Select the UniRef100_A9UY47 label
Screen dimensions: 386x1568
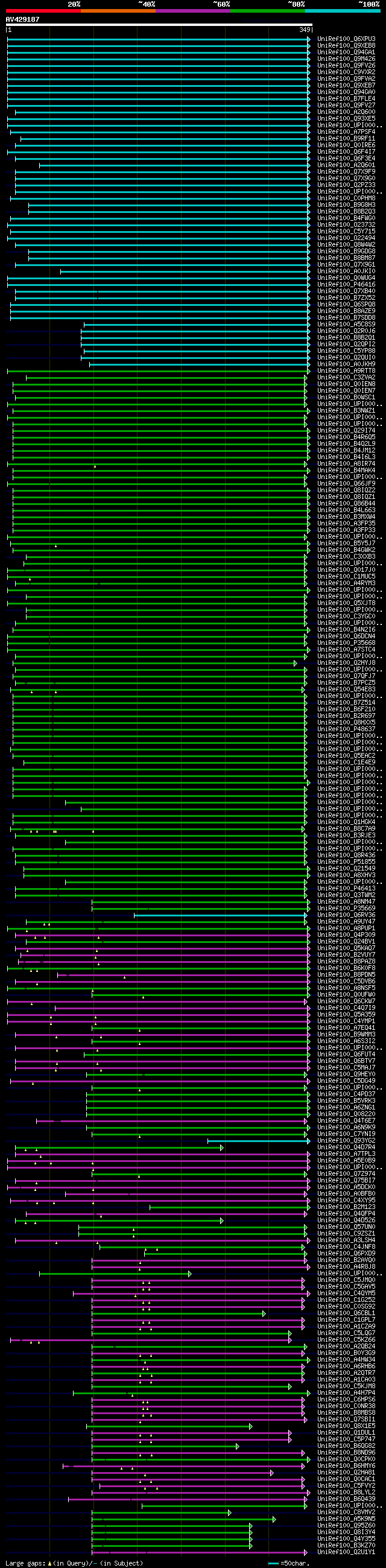point(346,922)
